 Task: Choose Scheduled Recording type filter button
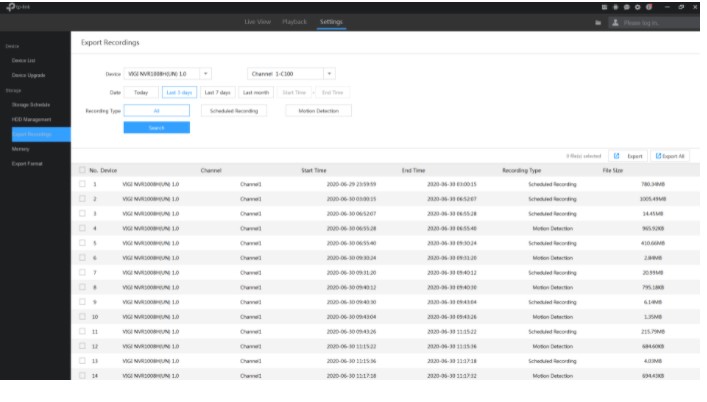[x=234, y=111]
